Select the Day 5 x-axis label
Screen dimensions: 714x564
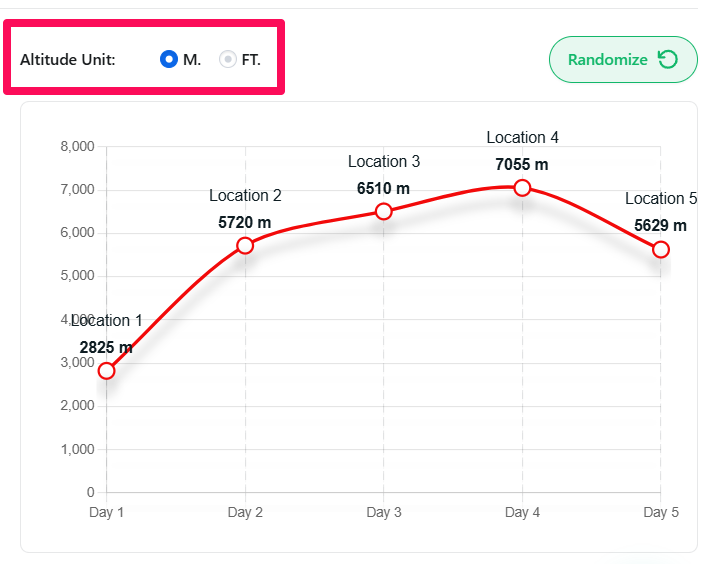click(661, 513)
